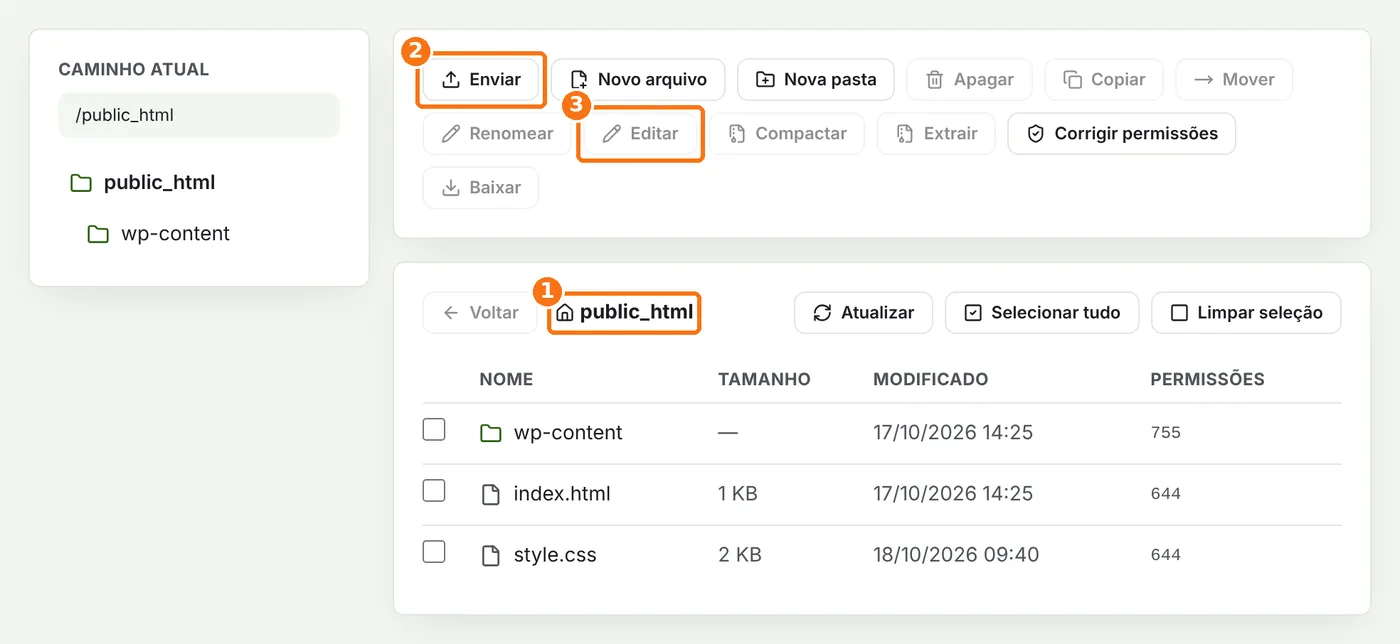Screen dimensions: 1400x644
Task: Create a file with Novo arquivo
Action: tap(638, 79)
